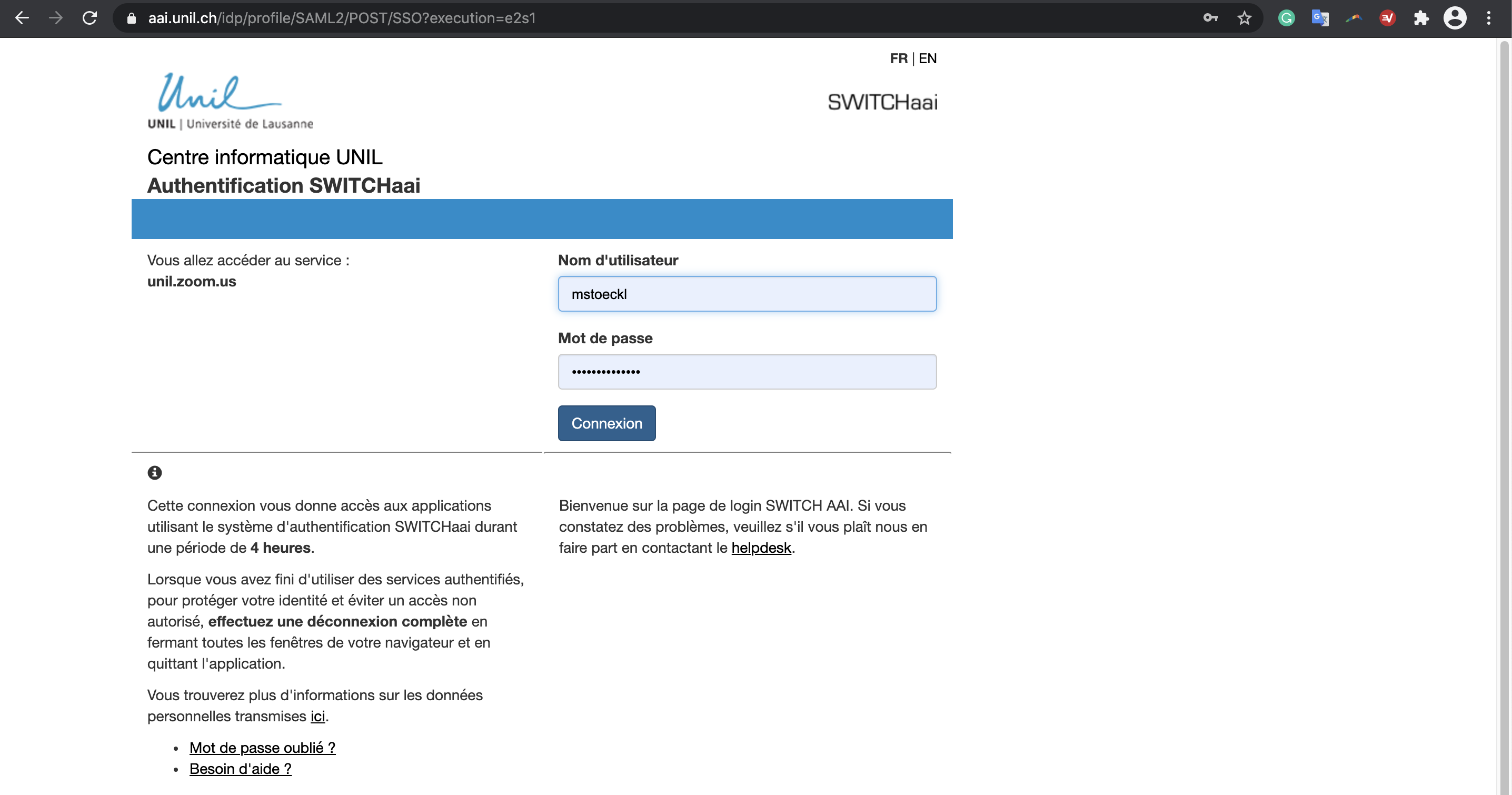
Task: Focus the Mot de passe field
Action: (747, 371)
